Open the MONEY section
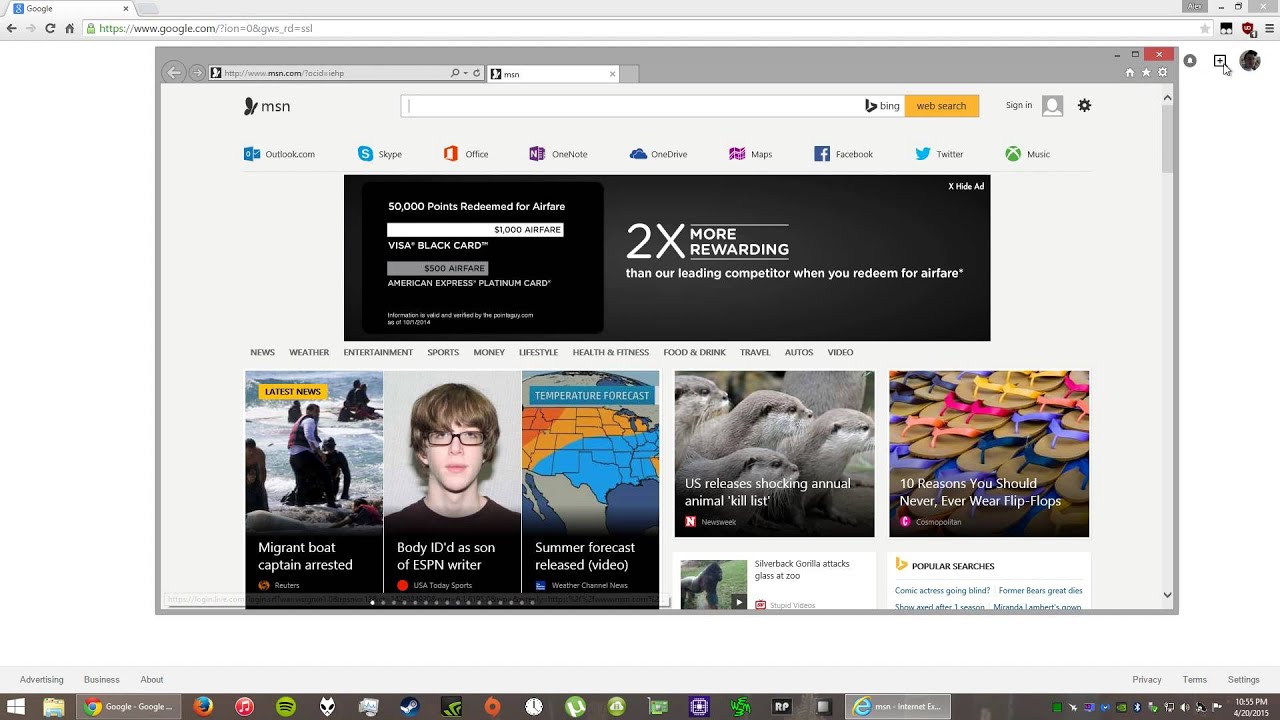The height and width of the screenshot is (720, 1280). click(489, 352)
